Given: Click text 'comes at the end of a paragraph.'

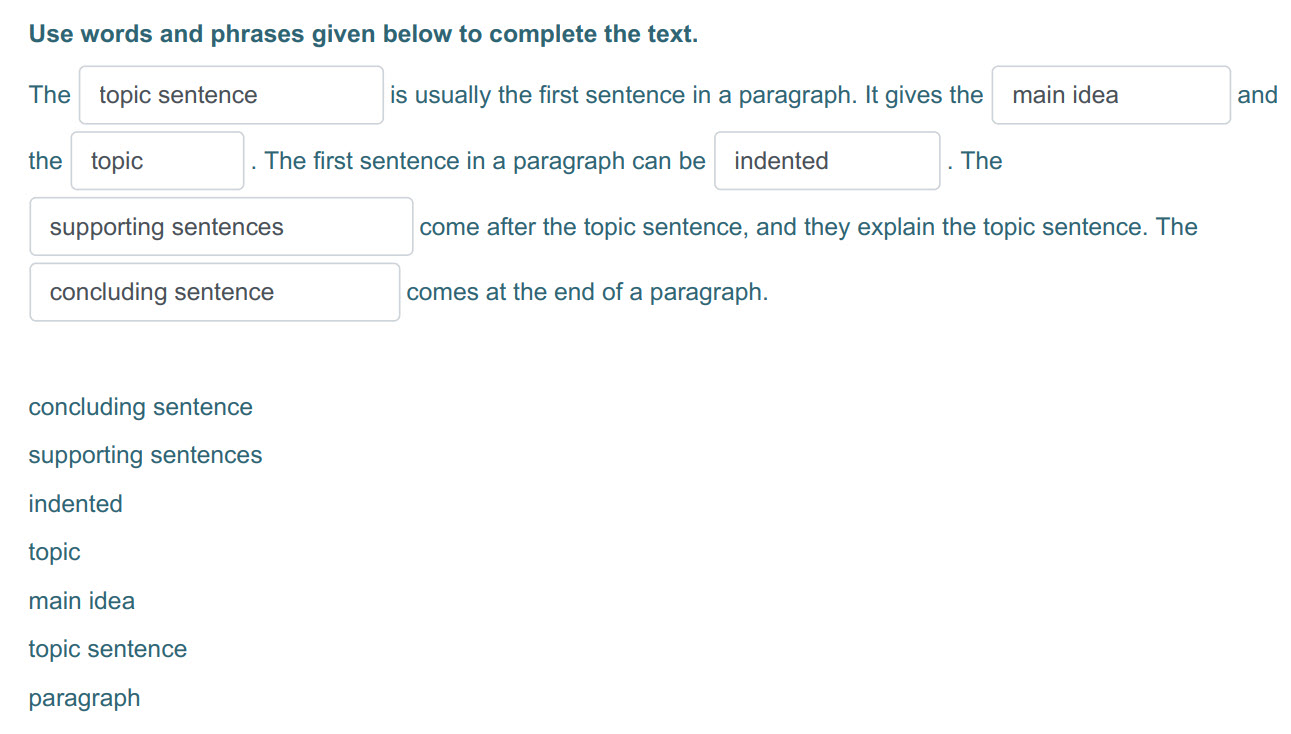Looking at the screenshot, I should click(587, 292).
